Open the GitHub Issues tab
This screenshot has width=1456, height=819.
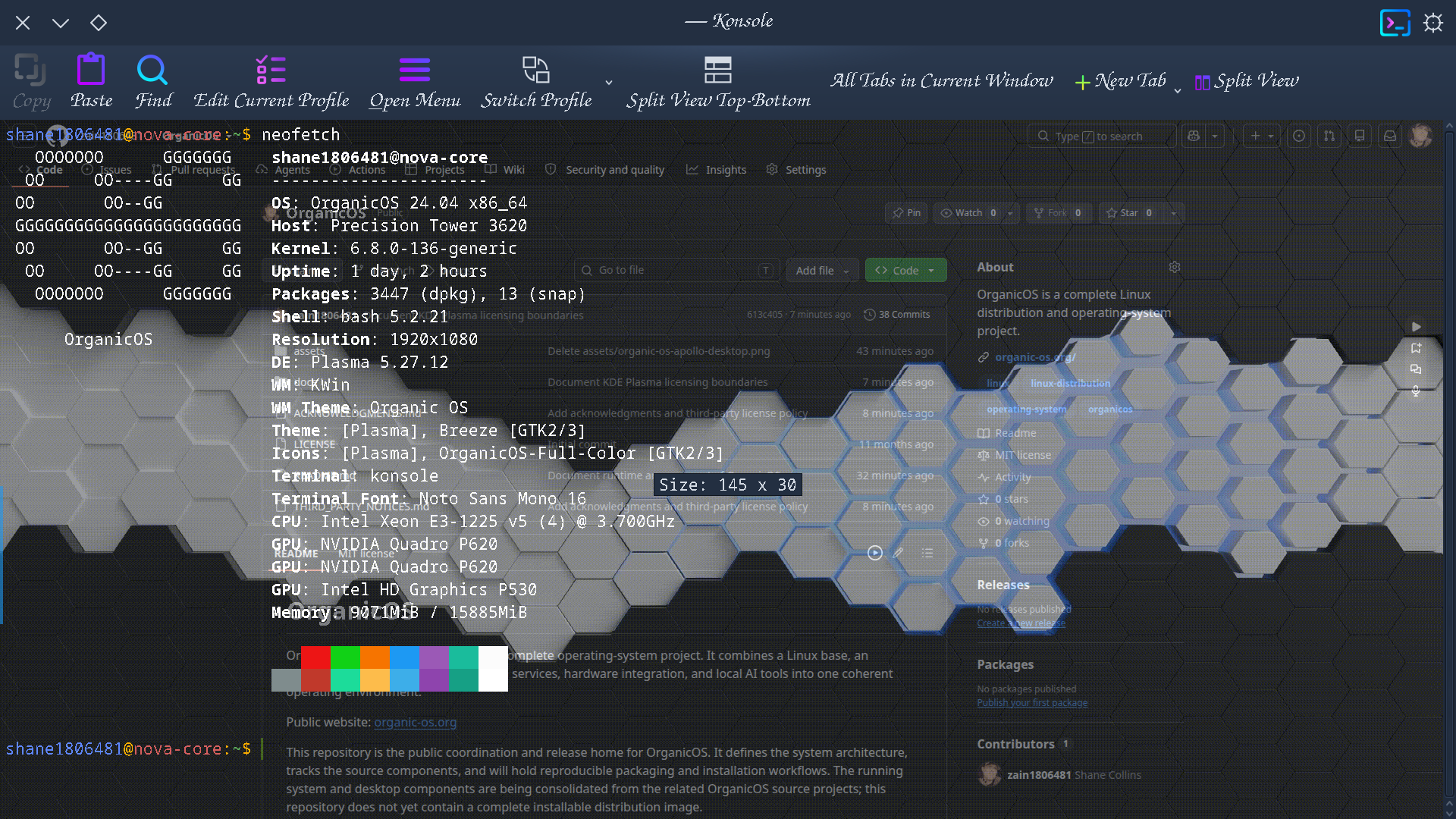108,170
